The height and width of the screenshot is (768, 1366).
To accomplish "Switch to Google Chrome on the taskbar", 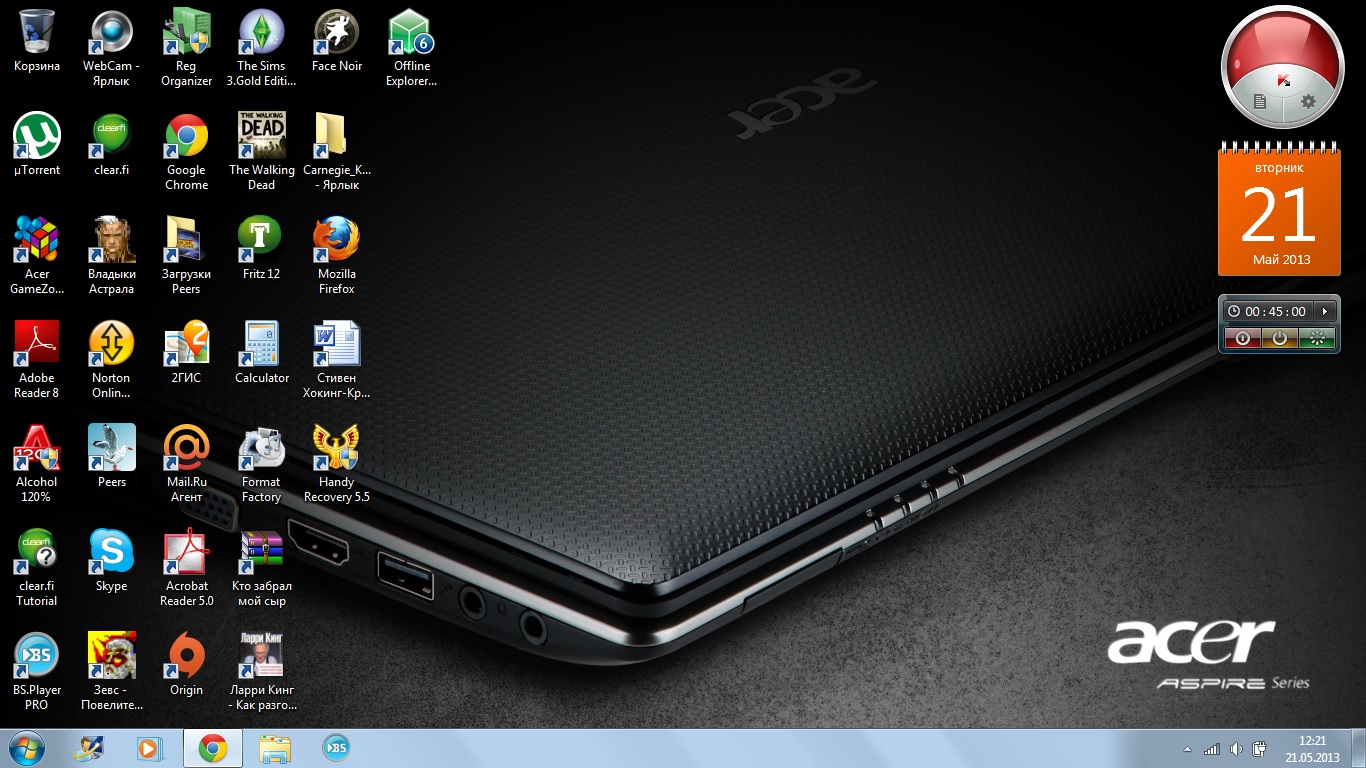I will pyautogui.click(x=212, y=748).
